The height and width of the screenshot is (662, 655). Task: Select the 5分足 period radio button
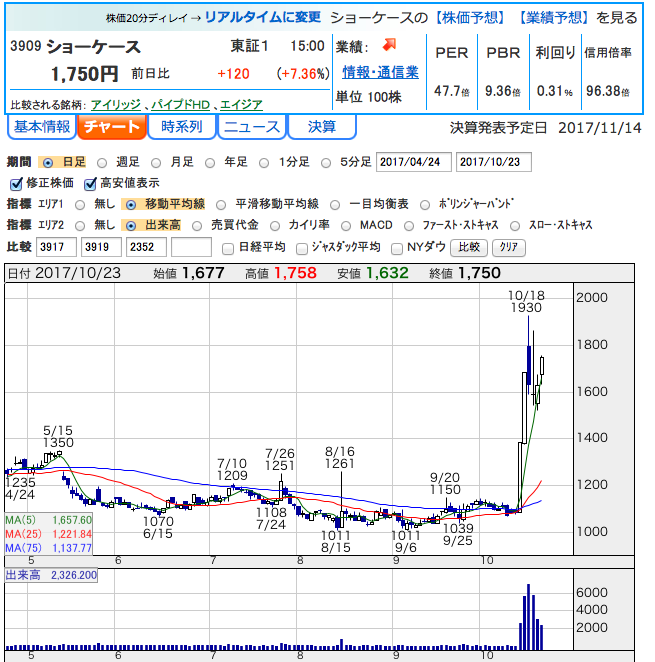326,163
